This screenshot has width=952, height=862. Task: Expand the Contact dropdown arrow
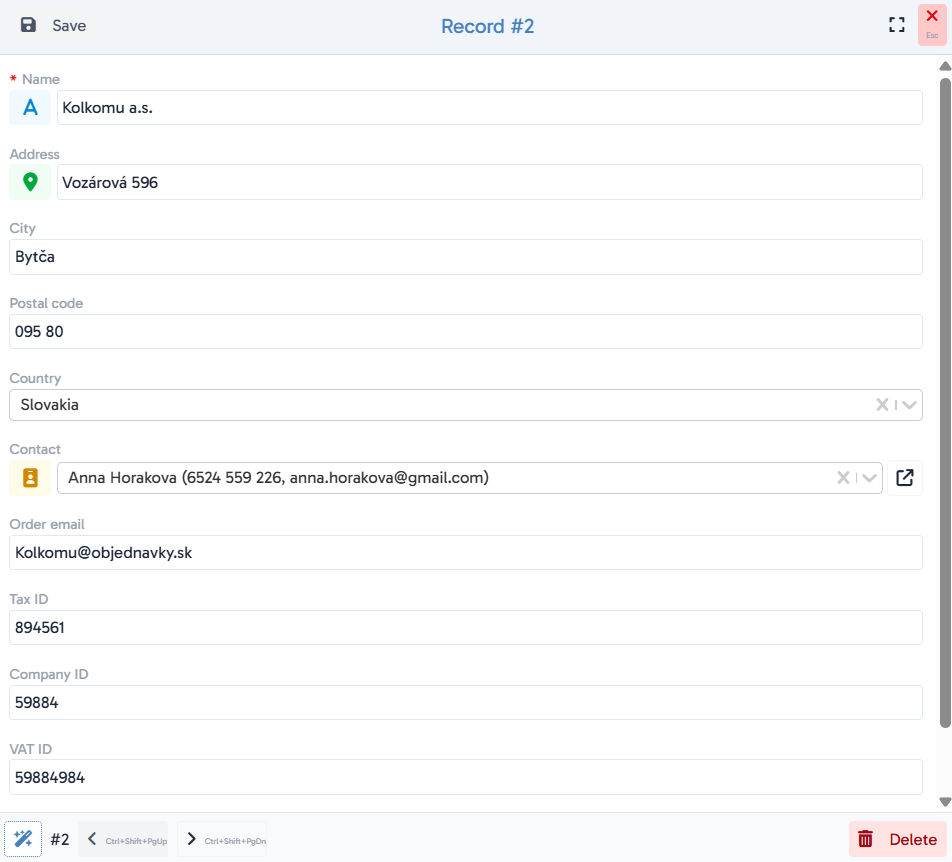[869, 478]
